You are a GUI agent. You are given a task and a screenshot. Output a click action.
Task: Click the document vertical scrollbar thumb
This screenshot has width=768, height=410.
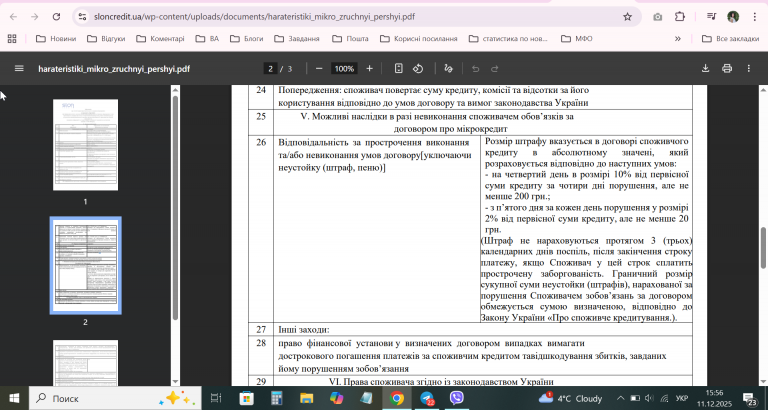(x=763, y=248)
